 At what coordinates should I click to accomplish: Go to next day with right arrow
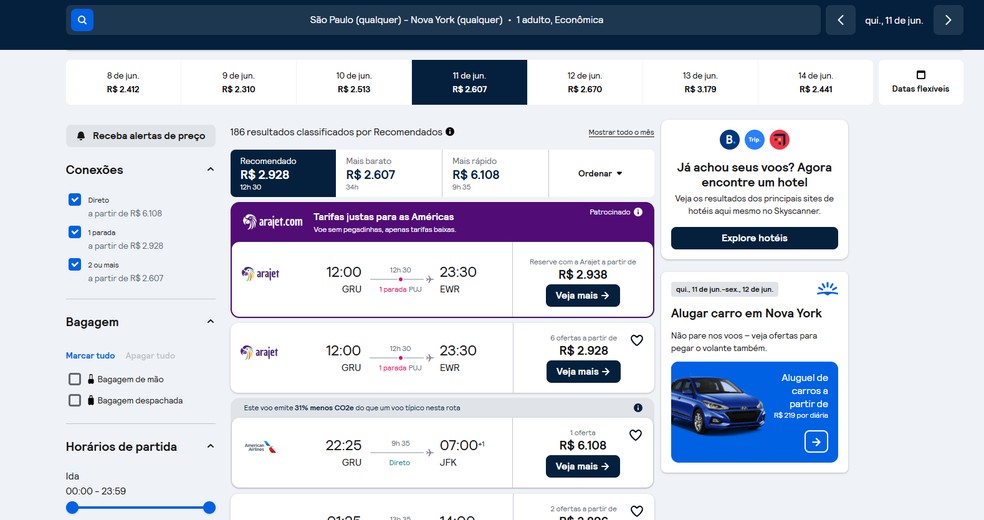948,20
